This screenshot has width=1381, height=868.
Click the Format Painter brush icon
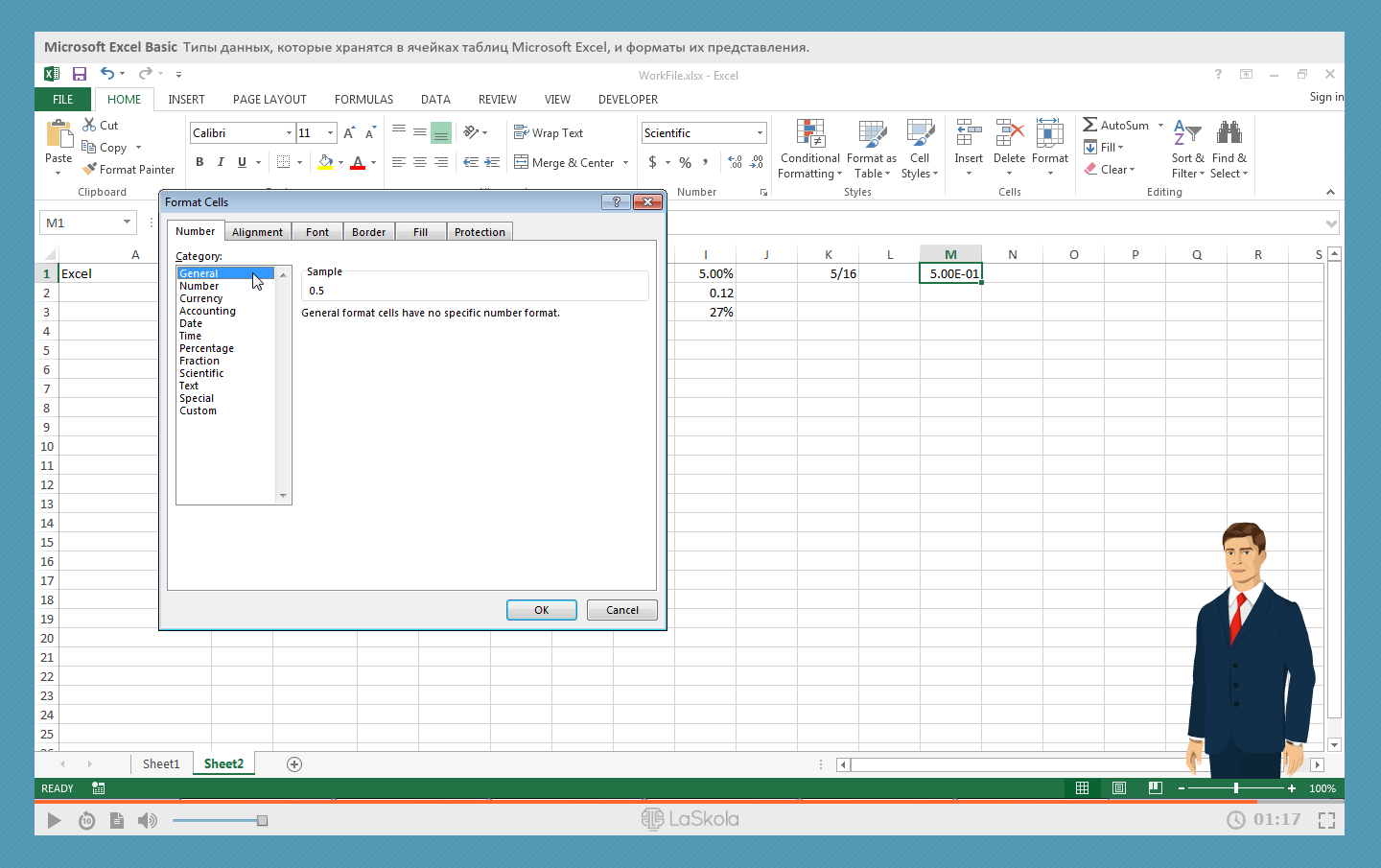click(x=89, y=169)
